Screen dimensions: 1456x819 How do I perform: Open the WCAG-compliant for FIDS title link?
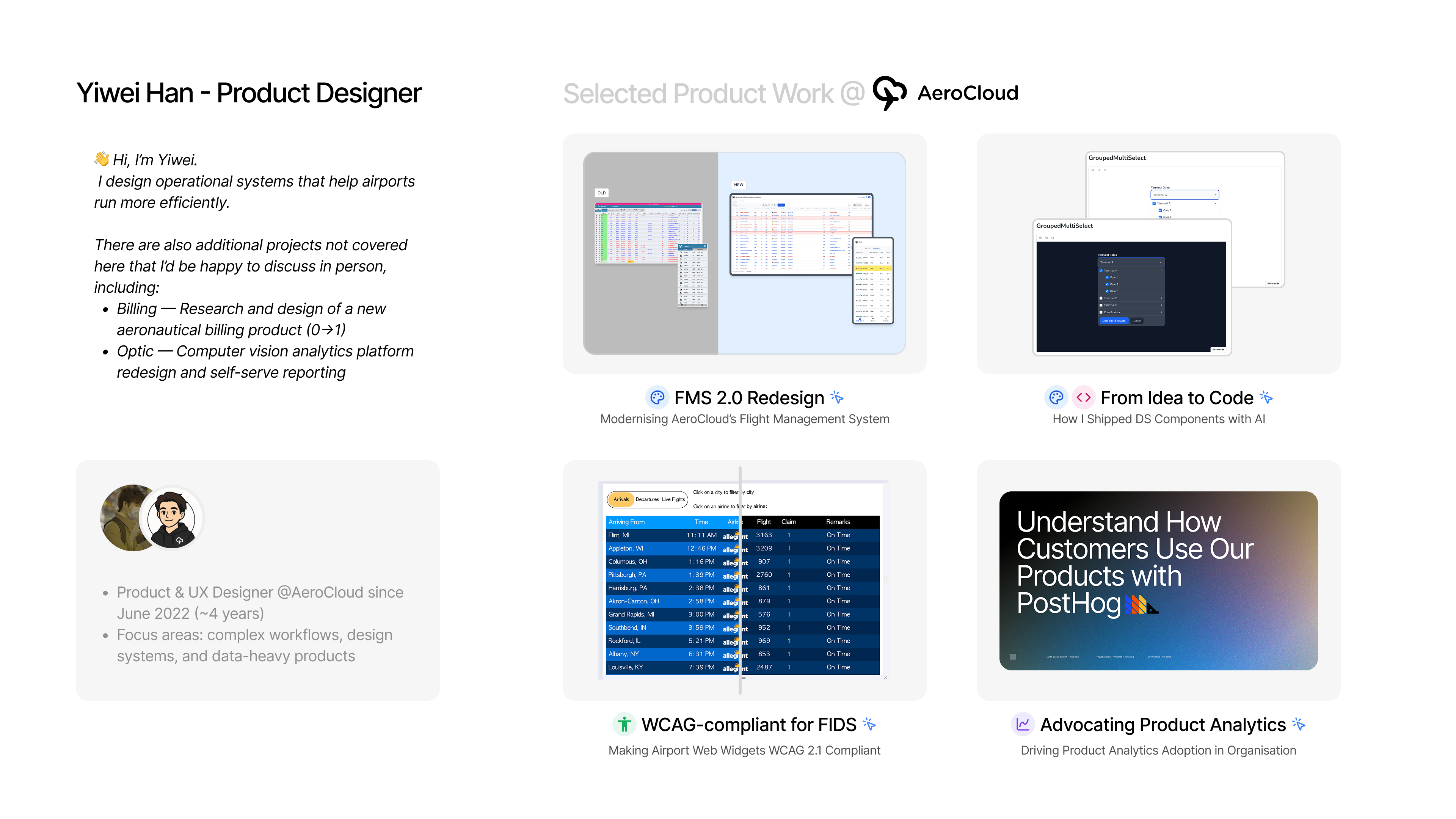tap(748, 725)
